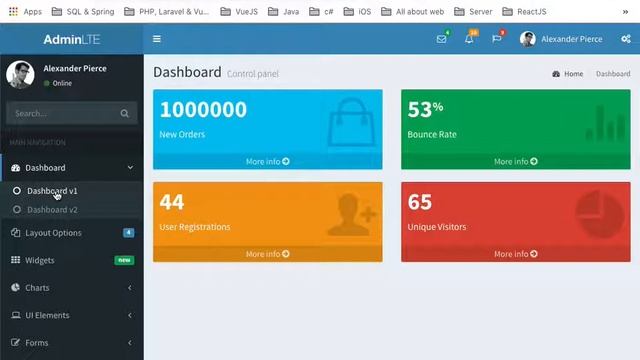
Task: Click Alexander Pierce avatar in header
Action: 528,39
